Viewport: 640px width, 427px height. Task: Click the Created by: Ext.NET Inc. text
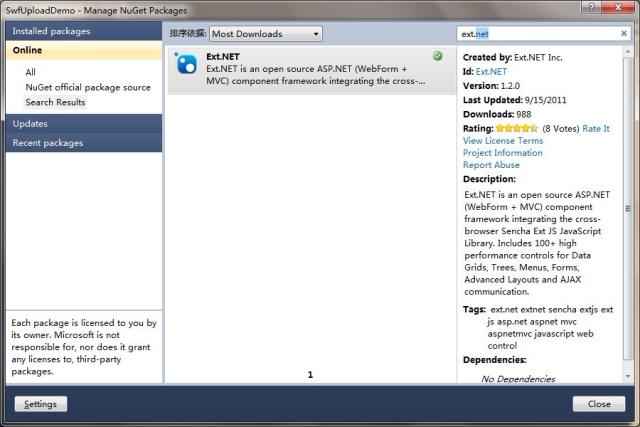512,58
